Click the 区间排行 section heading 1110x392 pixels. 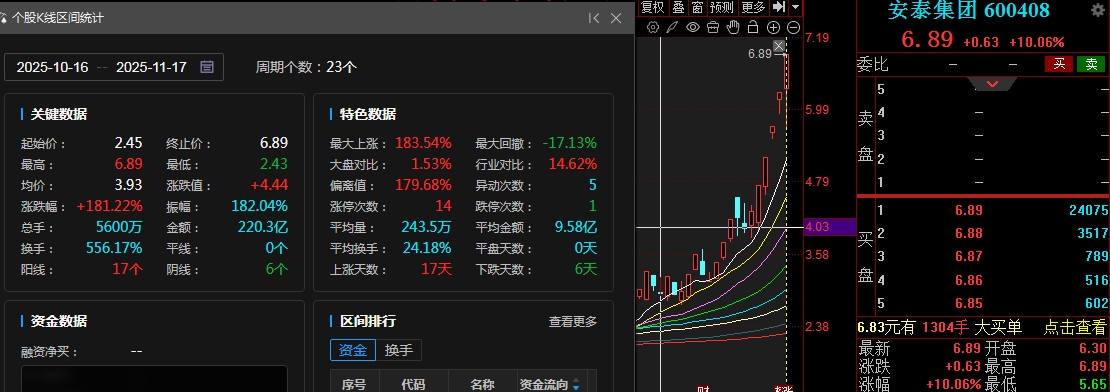(x=368, y=321)
